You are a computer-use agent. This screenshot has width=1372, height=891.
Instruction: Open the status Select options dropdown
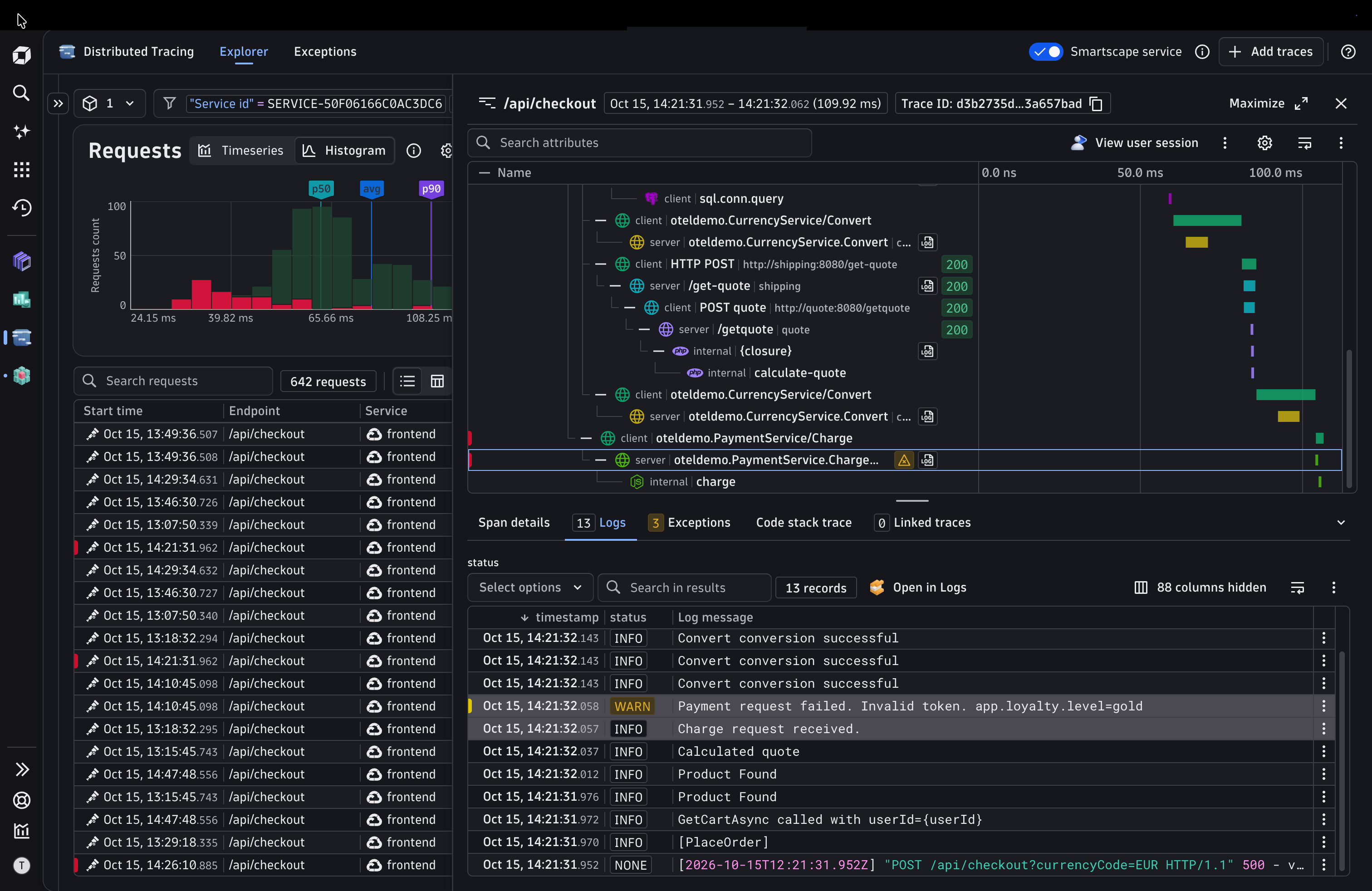tap(530, 588)
